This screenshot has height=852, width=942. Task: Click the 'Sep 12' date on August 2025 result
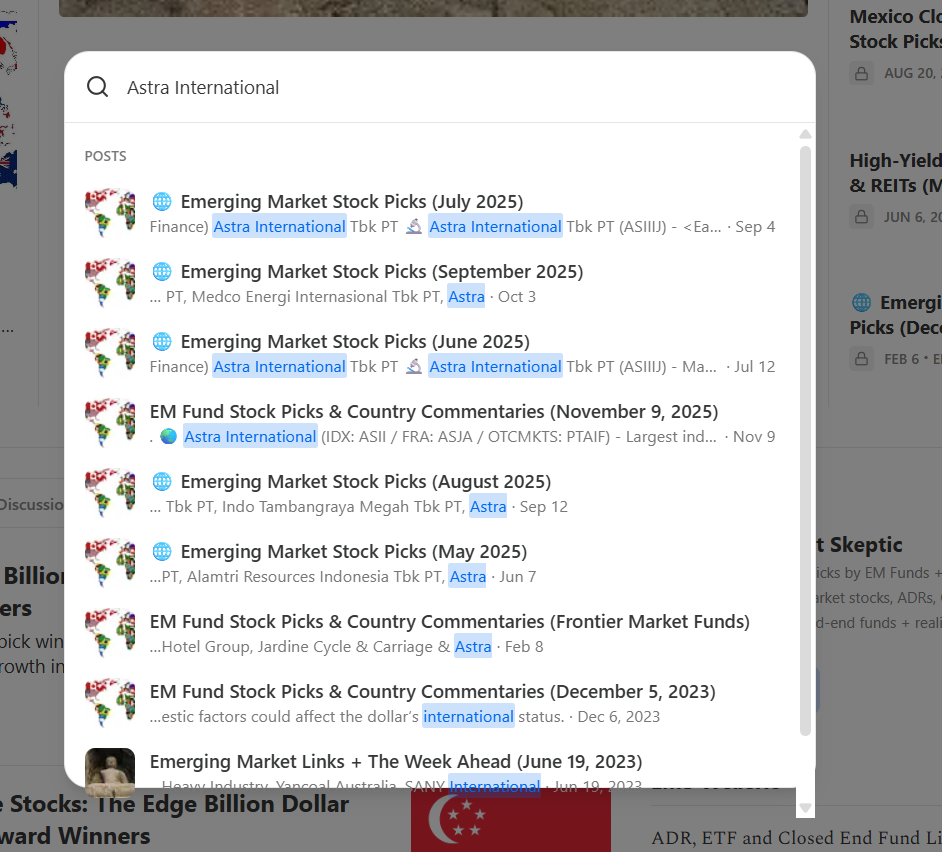[x=544, y=507]
